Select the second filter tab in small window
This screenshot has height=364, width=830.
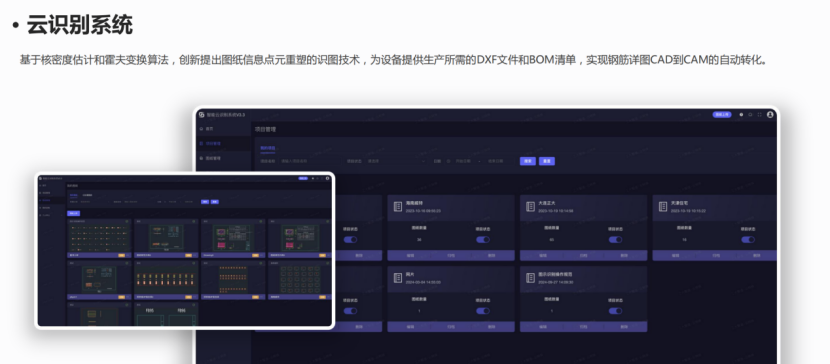coord(88,195)
